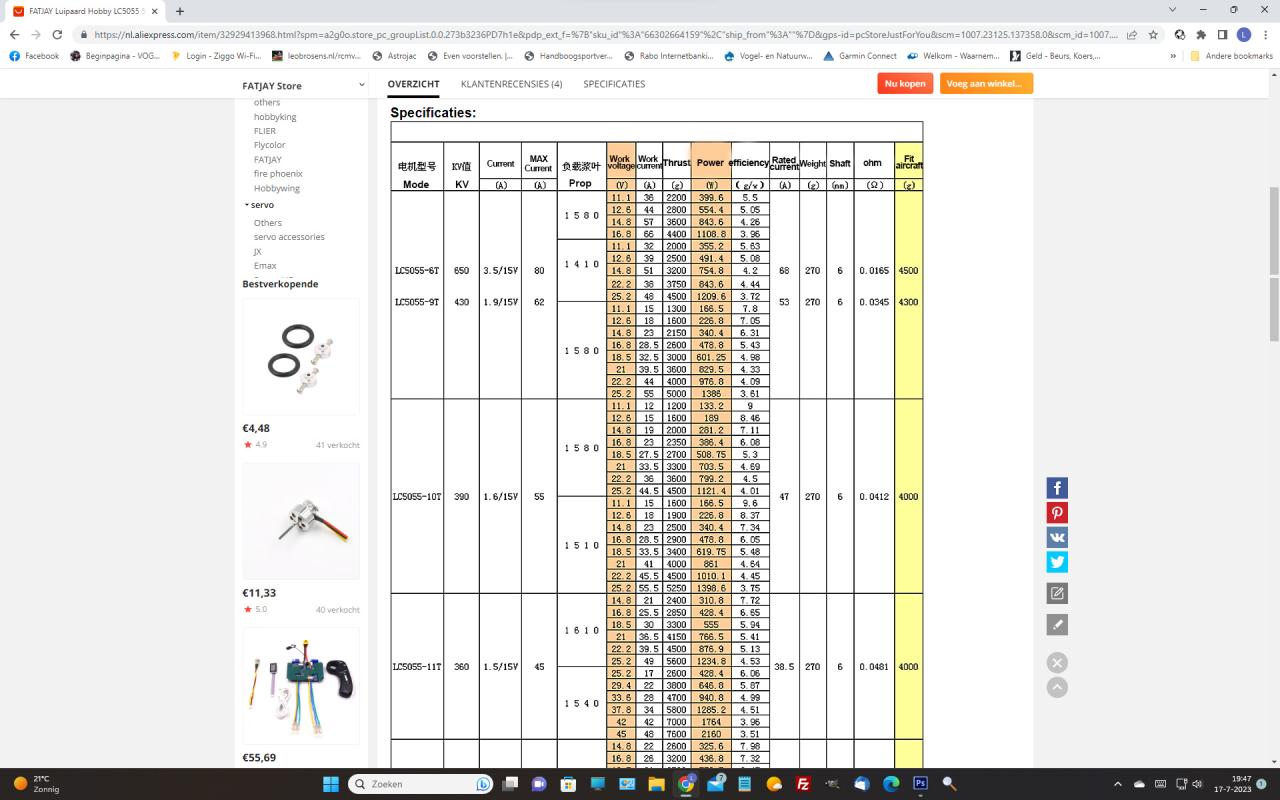Open the Garmin Connect bookmark
Screen dimensions: 1280x800
[859, 56]
